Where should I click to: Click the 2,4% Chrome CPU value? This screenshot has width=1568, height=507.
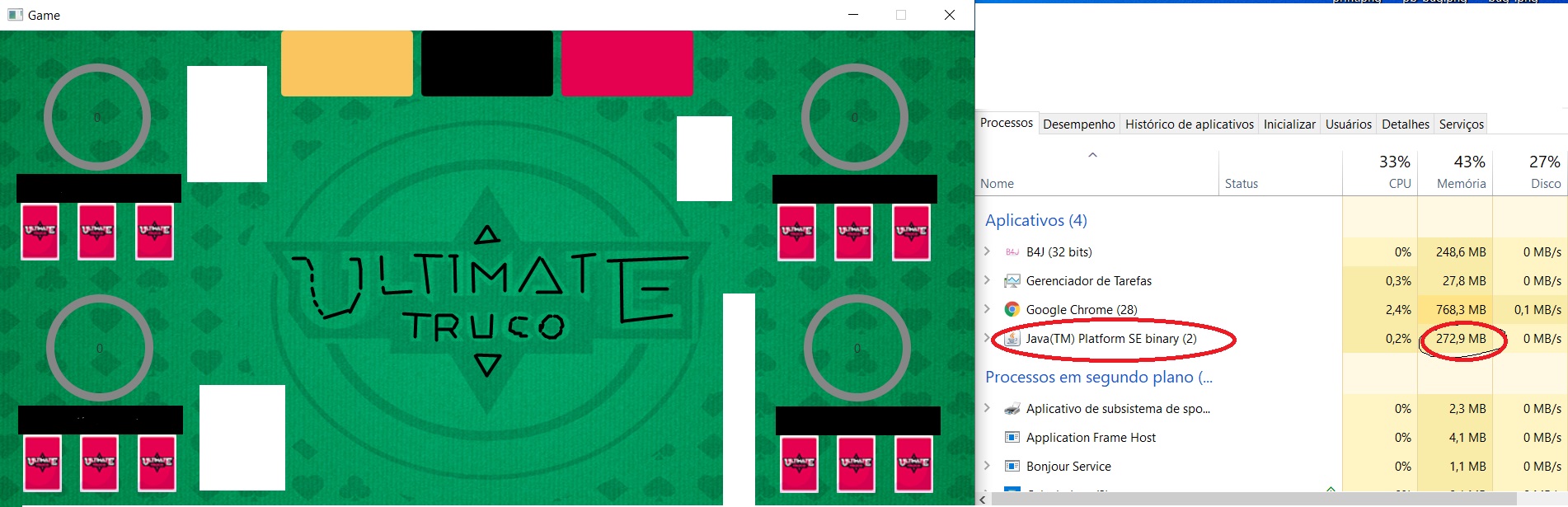[x=1398, y=310]
